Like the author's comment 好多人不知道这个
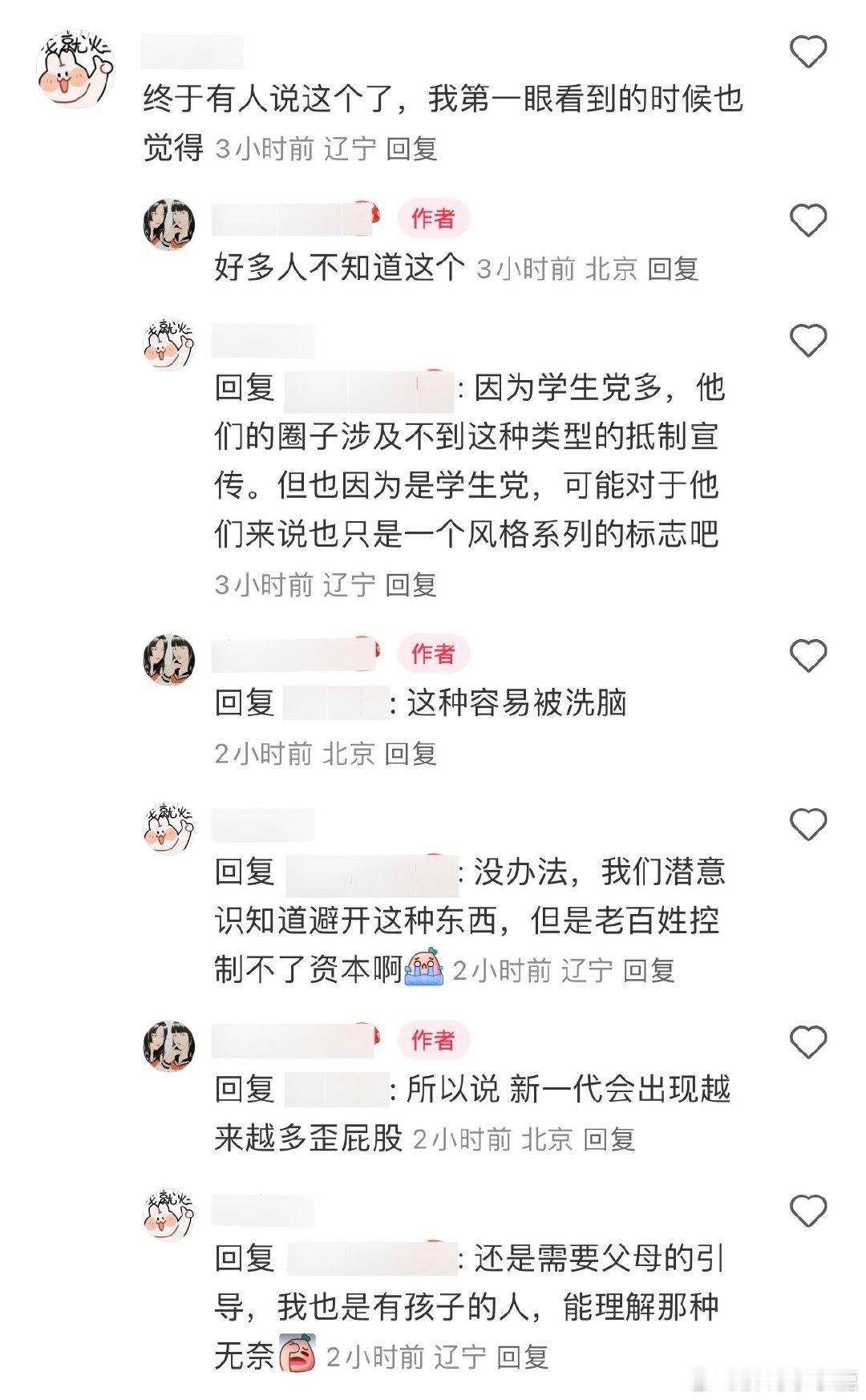866x1400 pixels. click(x=808, y=221)
